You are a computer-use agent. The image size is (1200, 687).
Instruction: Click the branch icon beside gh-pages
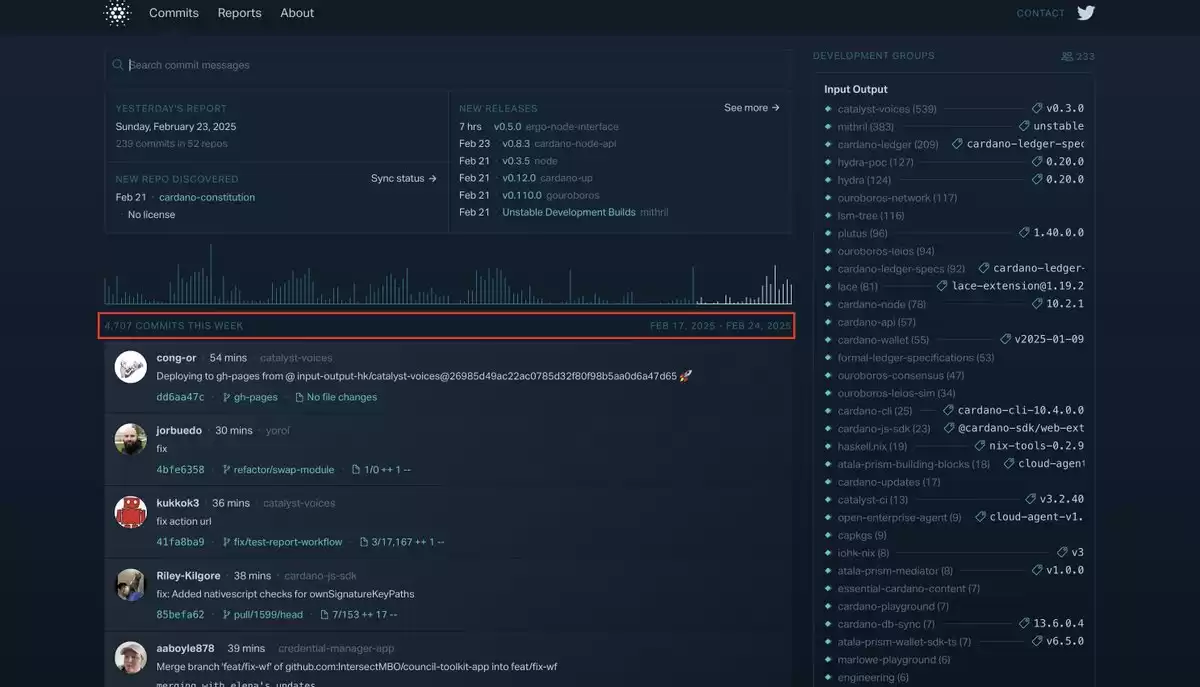[226, 397]
